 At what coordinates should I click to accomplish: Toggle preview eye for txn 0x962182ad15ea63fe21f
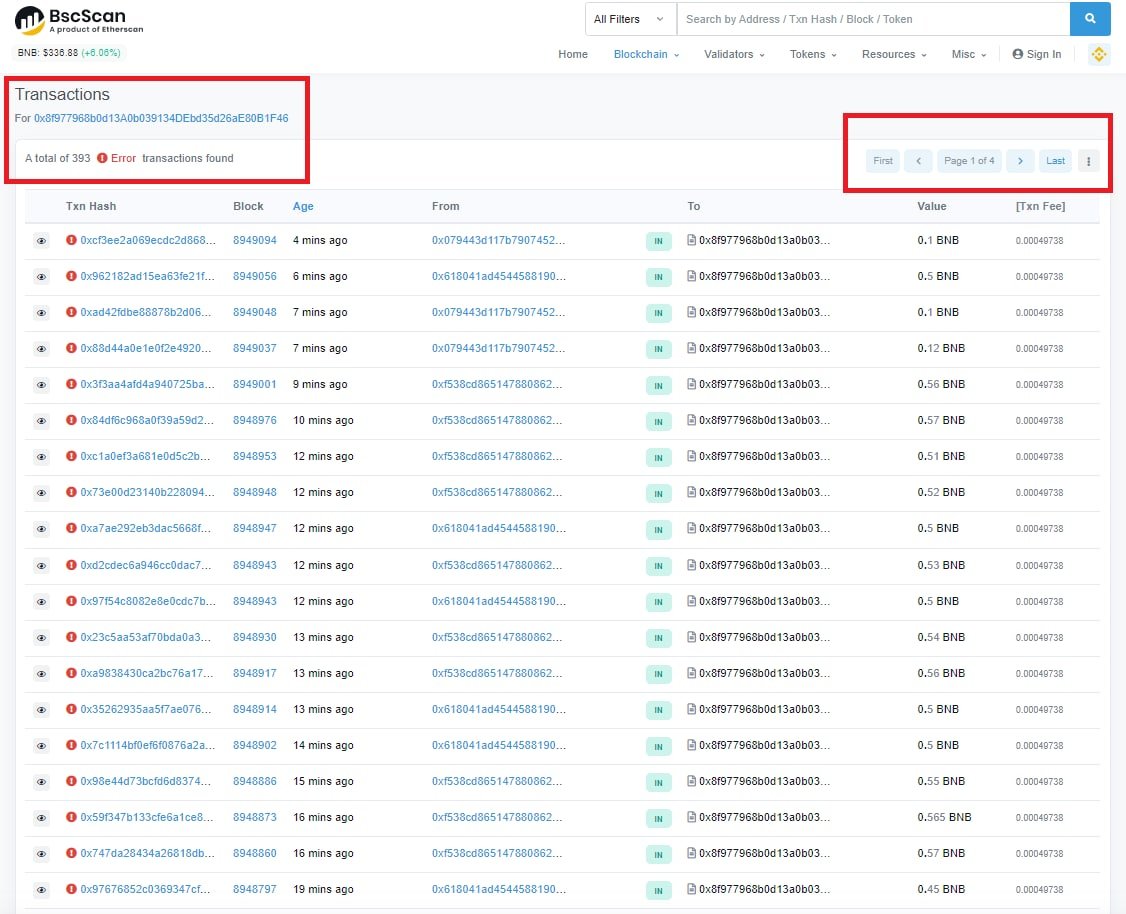[x=42, y=276]
